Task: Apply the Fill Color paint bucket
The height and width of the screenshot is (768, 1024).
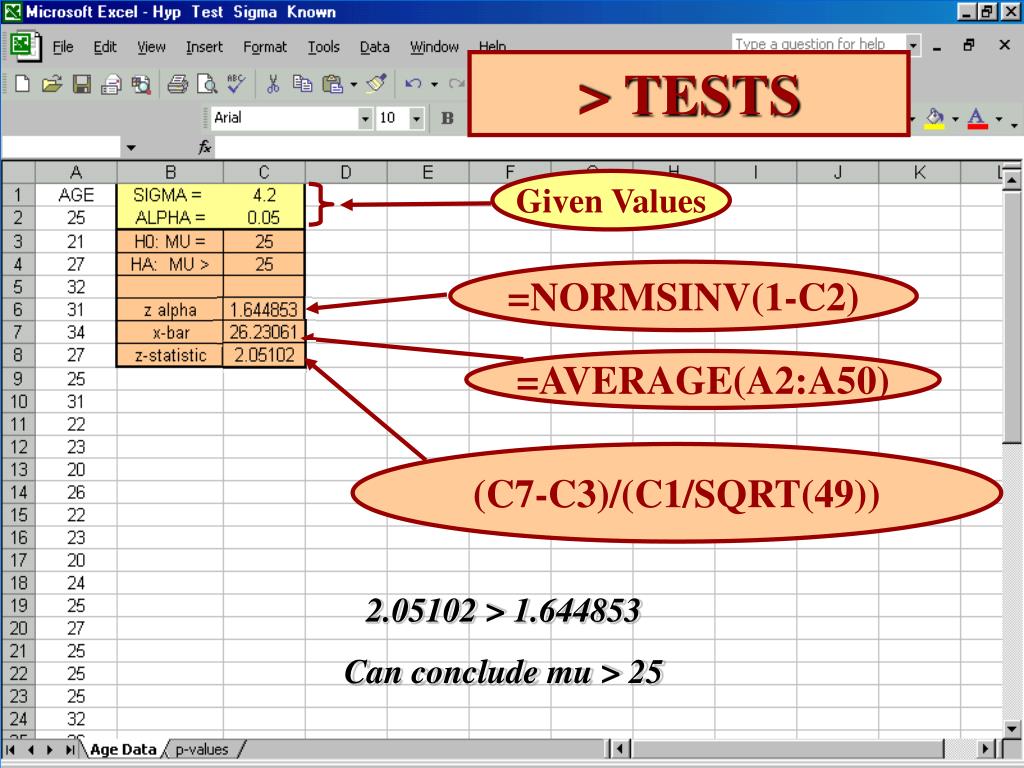Action: click(935, 118)
